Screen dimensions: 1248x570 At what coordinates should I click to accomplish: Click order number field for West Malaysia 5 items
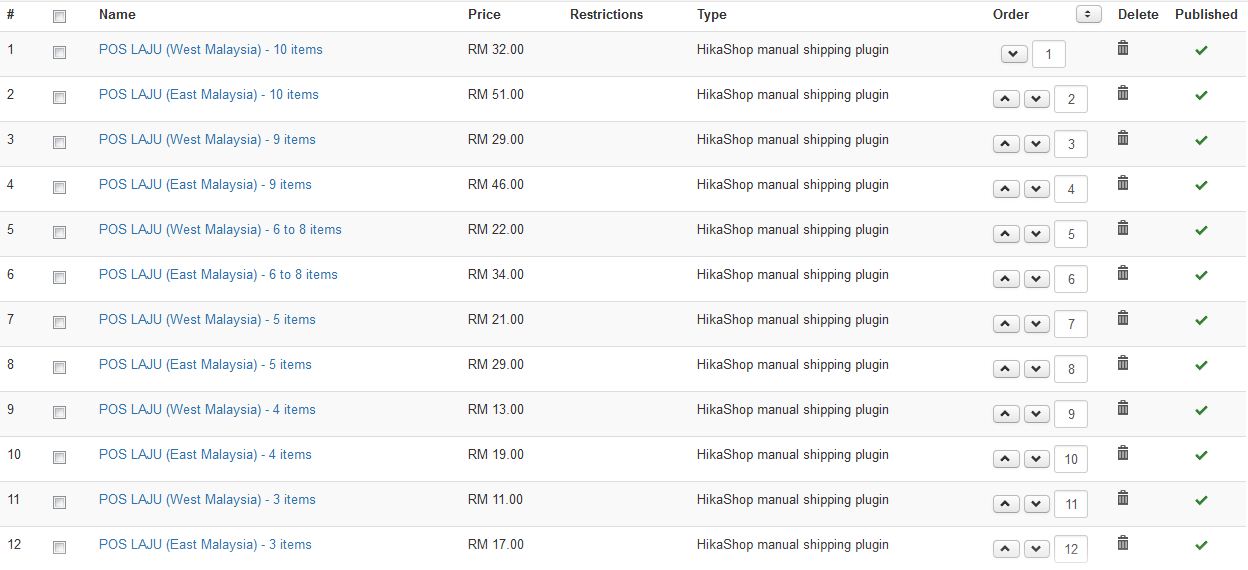(1071, 324)
